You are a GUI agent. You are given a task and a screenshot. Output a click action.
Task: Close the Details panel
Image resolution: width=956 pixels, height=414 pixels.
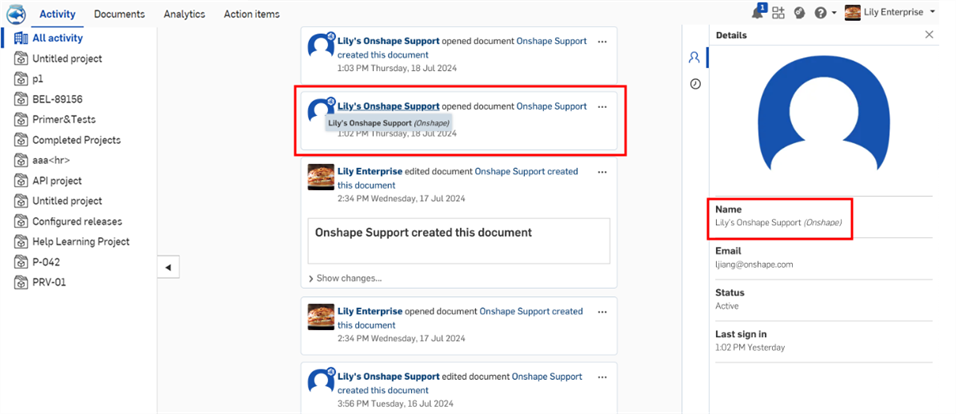[929, 35]
